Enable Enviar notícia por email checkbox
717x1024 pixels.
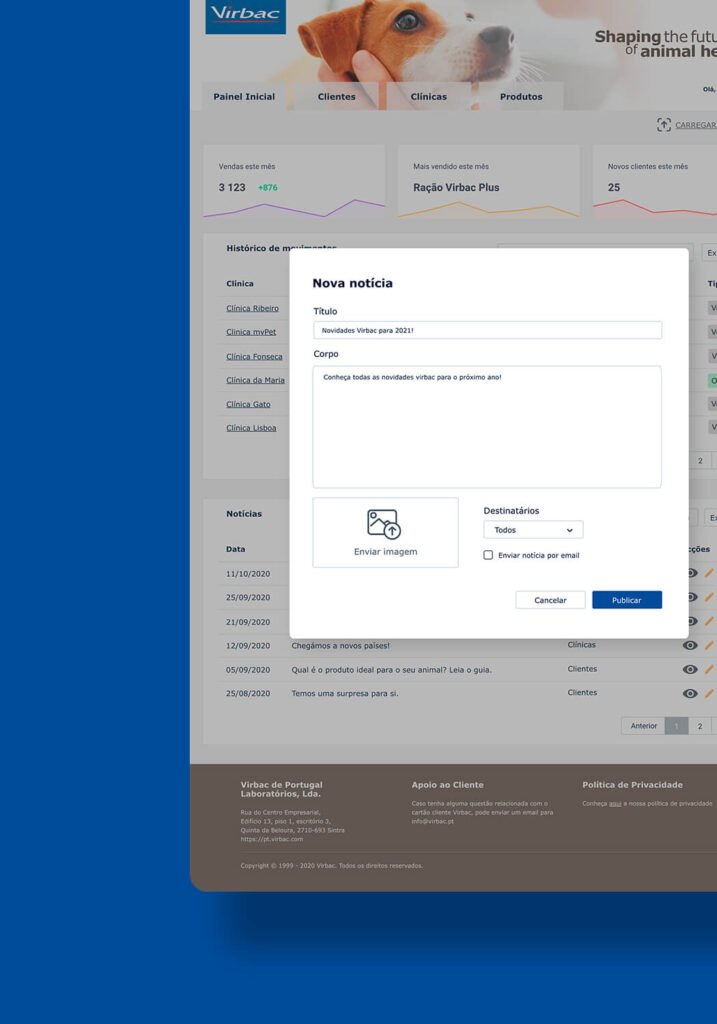tap(488, 555)
